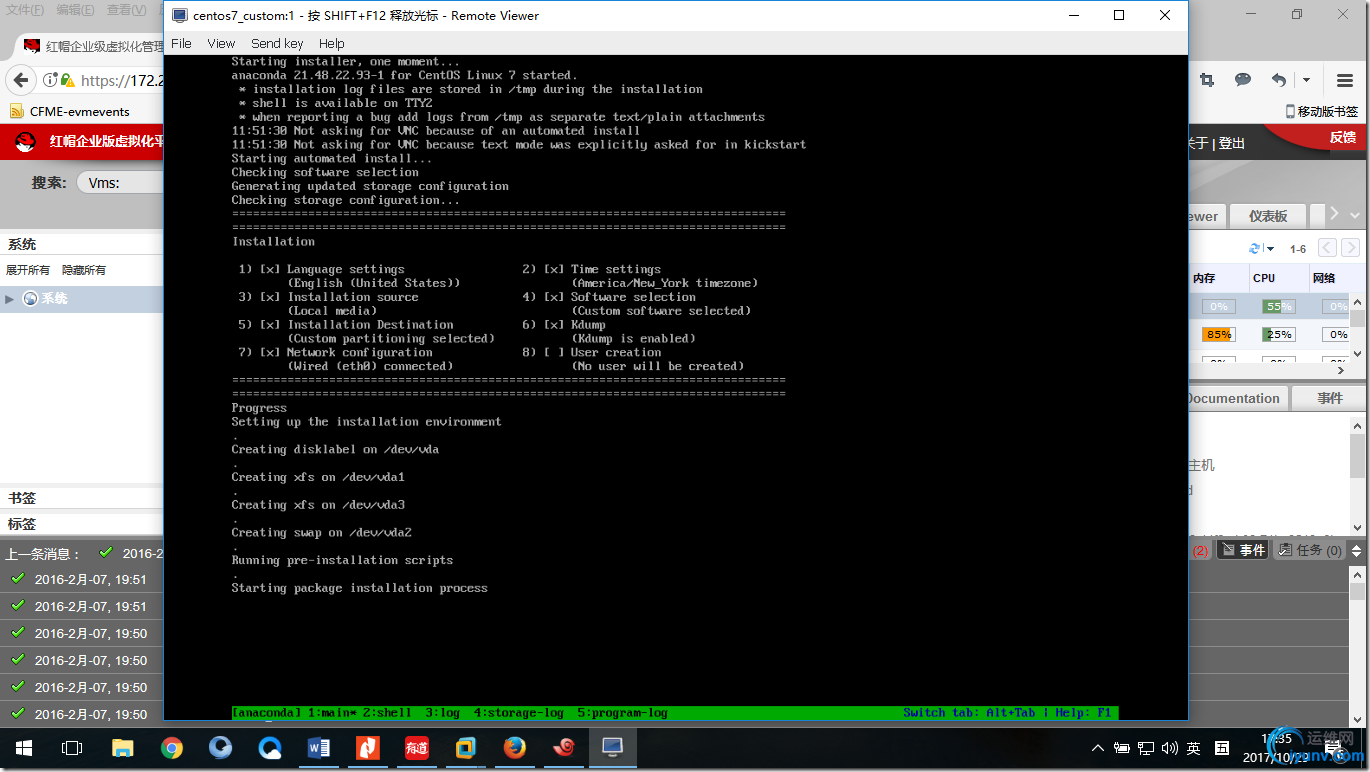Click the 85% memory usage bar
Viewport: 1370px width, 772px height.
tap(1218, 334)
